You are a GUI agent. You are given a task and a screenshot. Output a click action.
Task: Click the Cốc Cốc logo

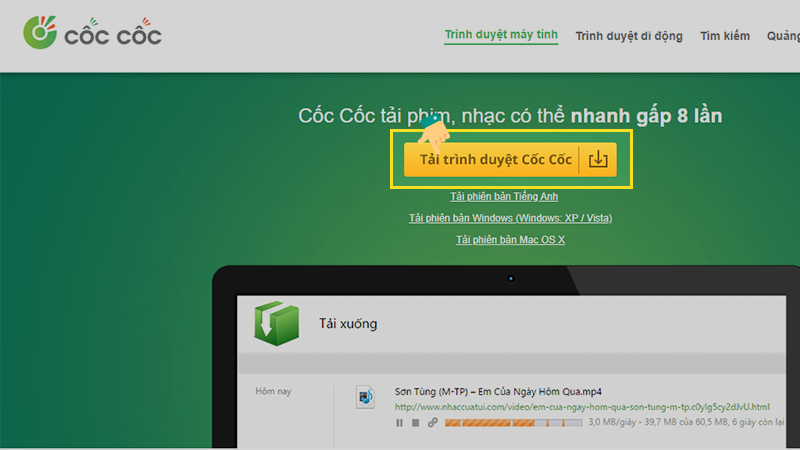(x=92, y=33)
